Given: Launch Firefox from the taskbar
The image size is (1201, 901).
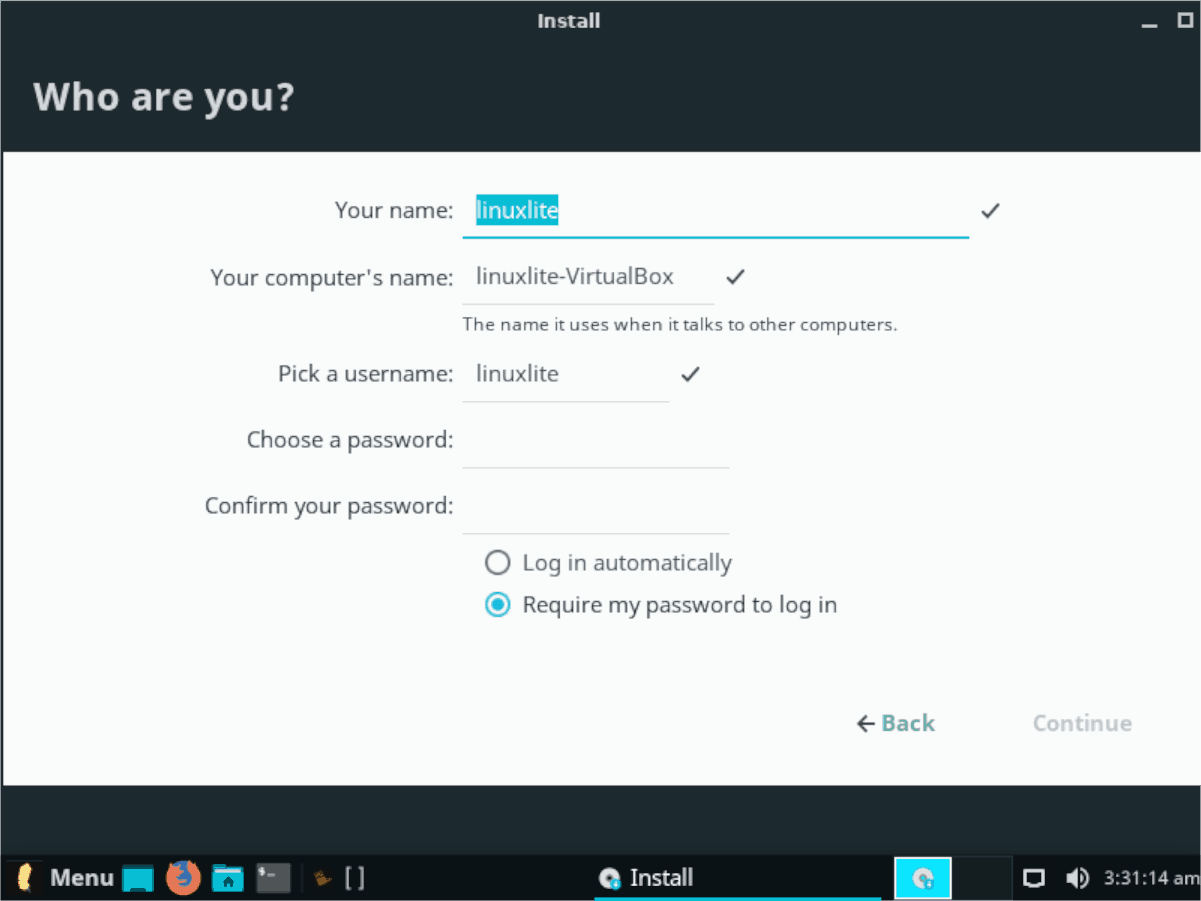Looking at the screenshot, I should click(183, 878).
